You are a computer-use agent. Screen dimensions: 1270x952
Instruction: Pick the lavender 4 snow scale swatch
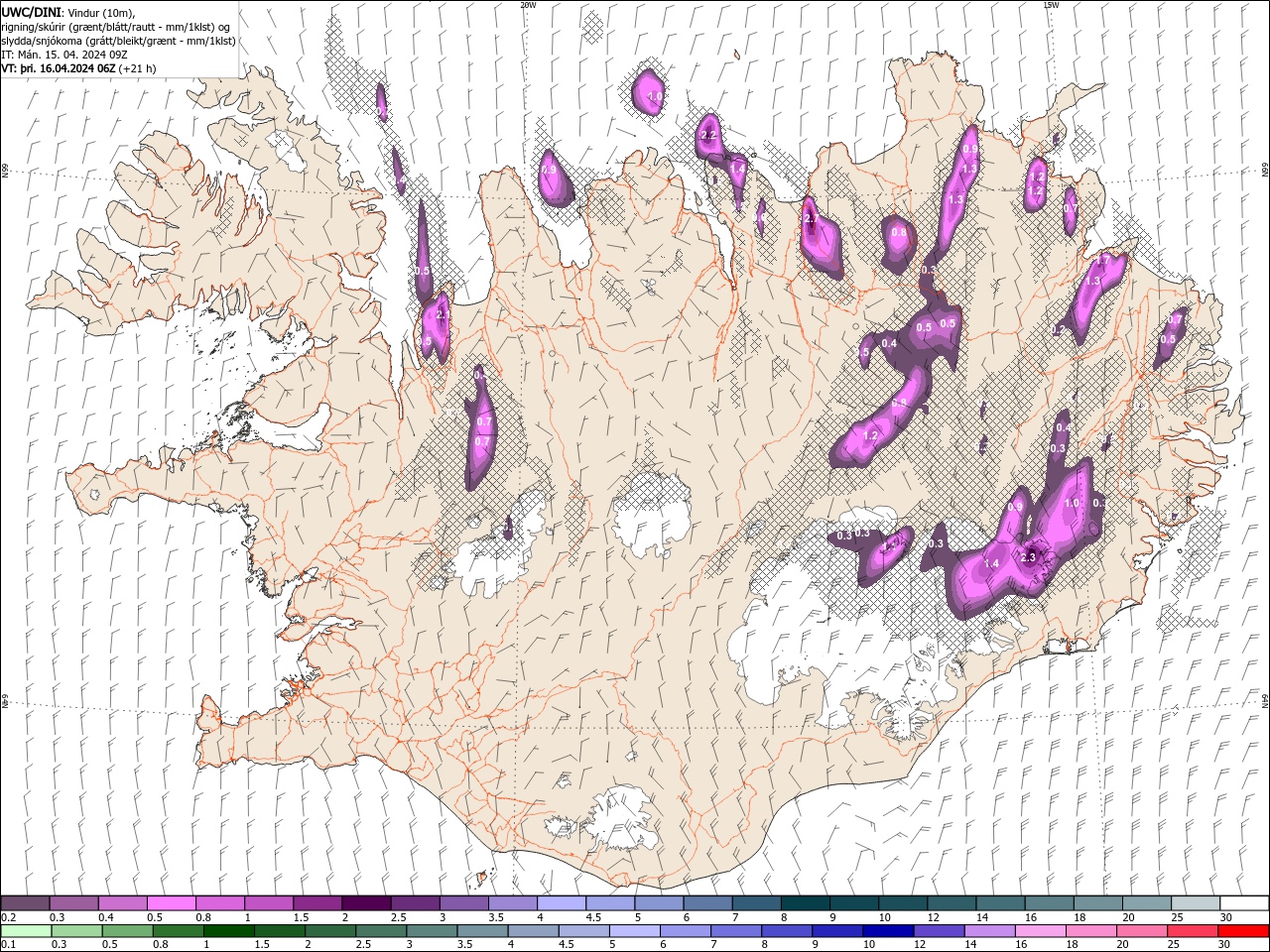click(x=562, y=903)
